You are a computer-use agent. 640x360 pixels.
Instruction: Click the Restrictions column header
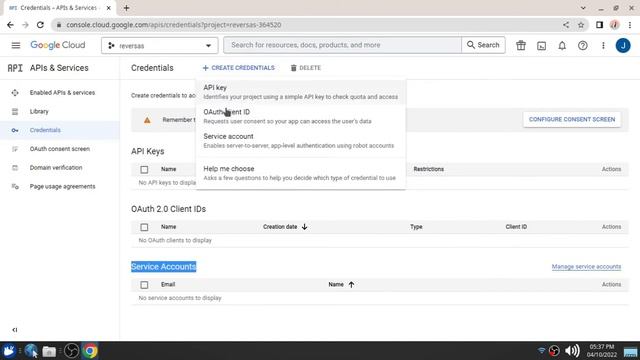click(x=429, y=169)
